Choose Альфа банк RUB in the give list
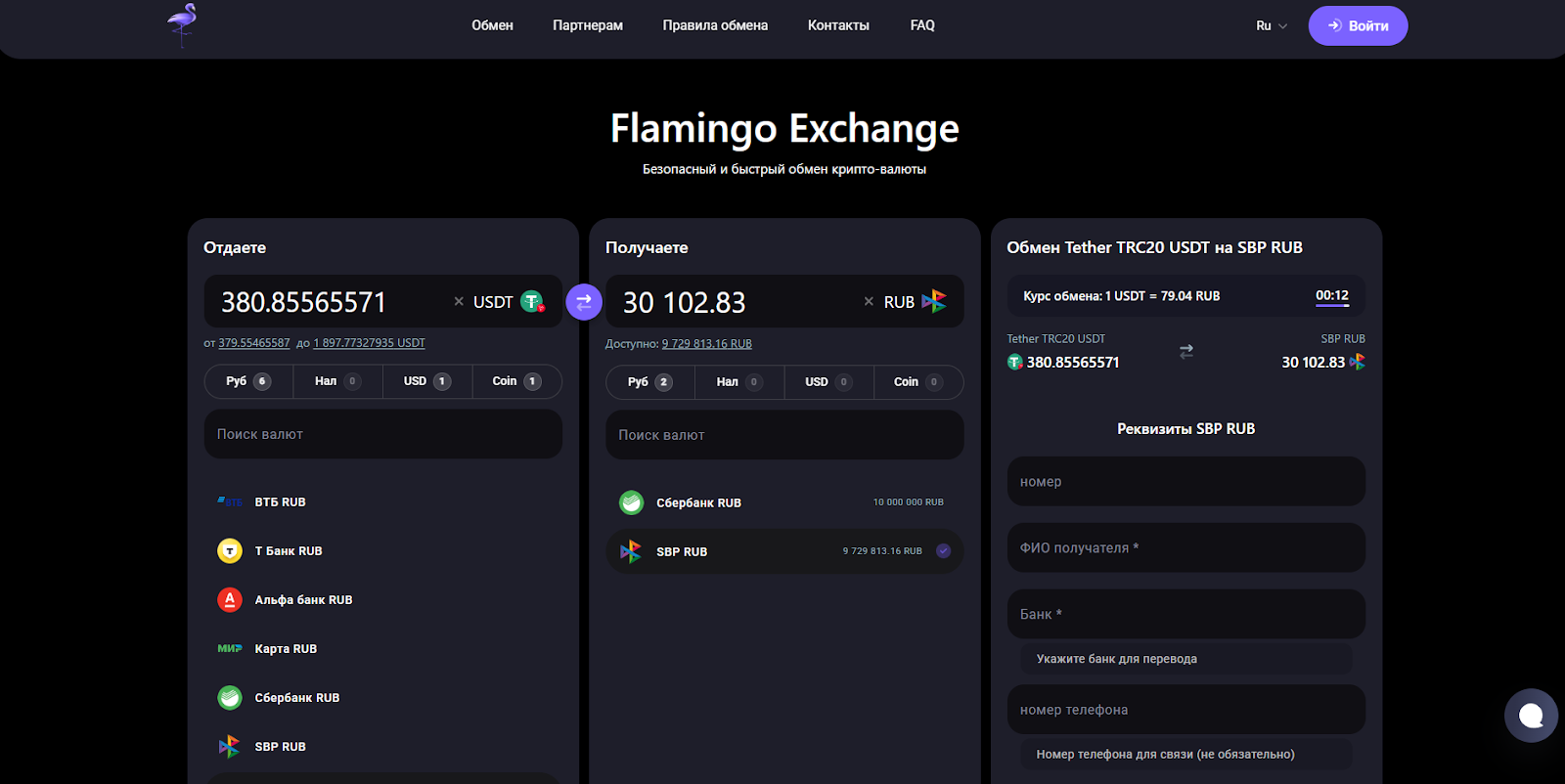The width and height of the screenshot is (1565, 784). click(382, 600)
